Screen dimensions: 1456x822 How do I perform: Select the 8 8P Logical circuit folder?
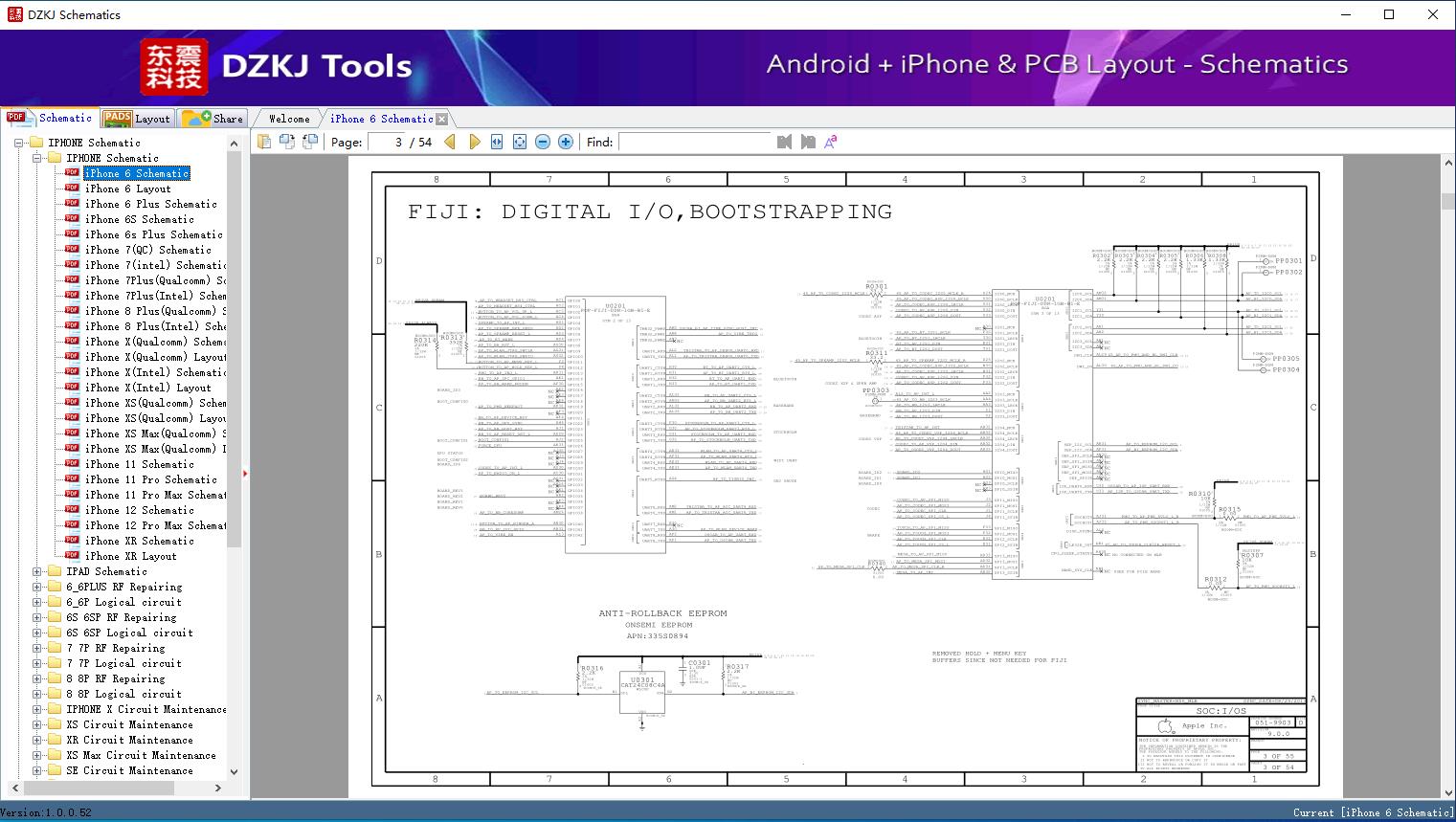tap(124, 694)
